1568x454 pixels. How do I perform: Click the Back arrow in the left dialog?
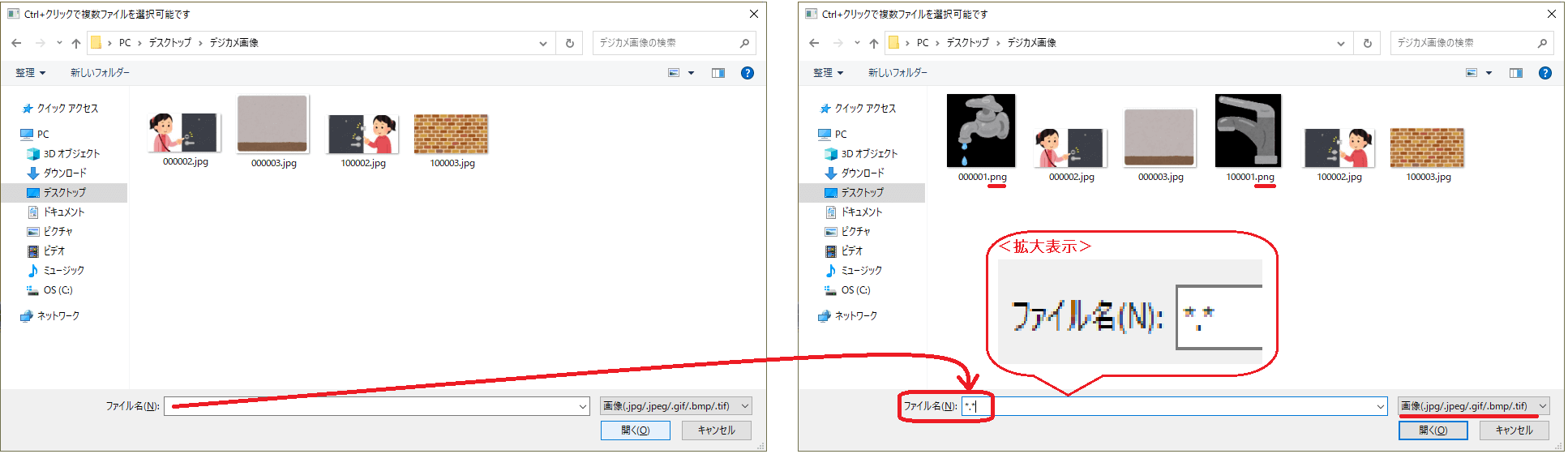(17, 43)
